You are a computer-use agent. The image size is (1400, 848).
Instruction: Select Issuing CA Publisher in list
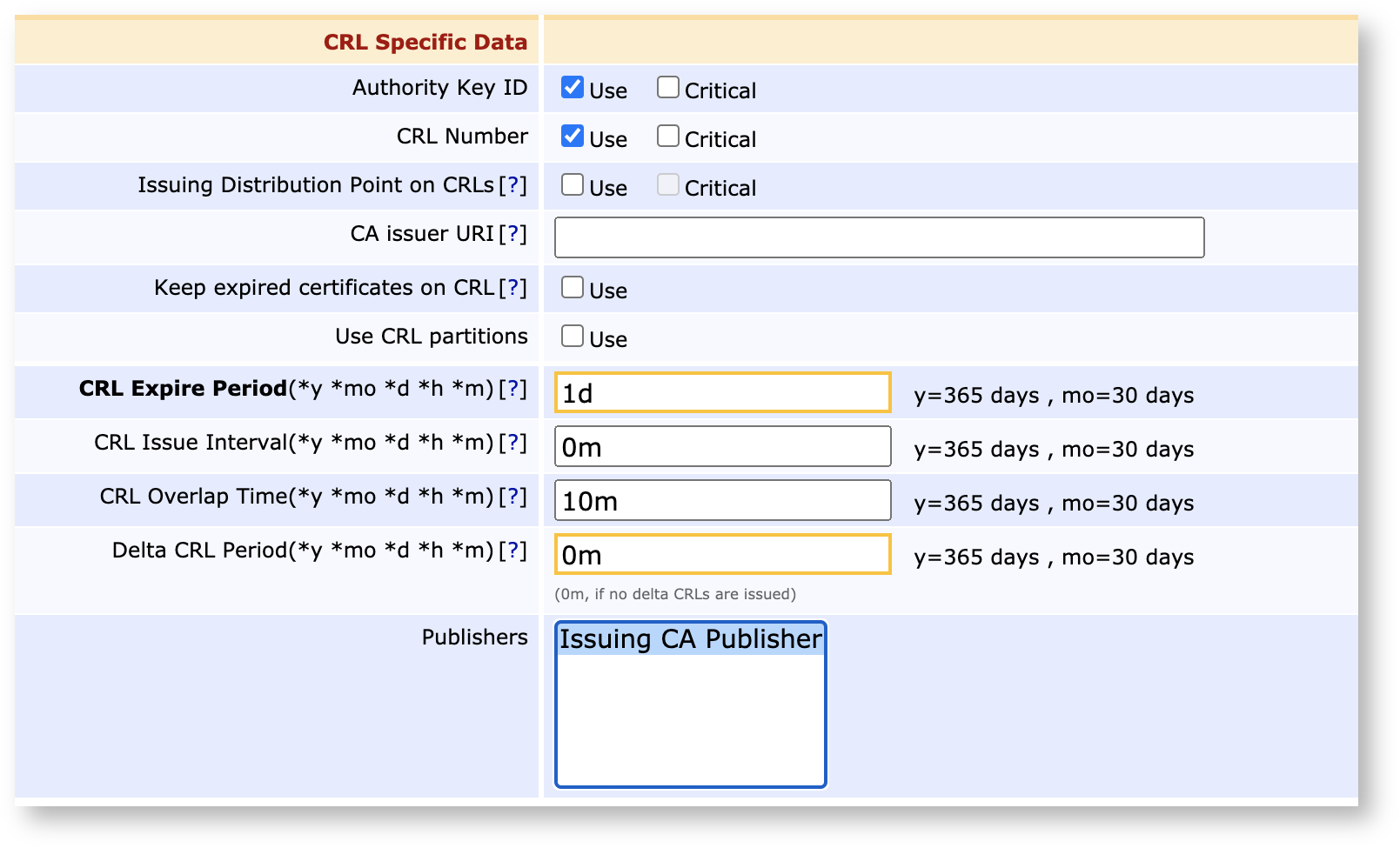pyautogui.click(x=690, y=639)
